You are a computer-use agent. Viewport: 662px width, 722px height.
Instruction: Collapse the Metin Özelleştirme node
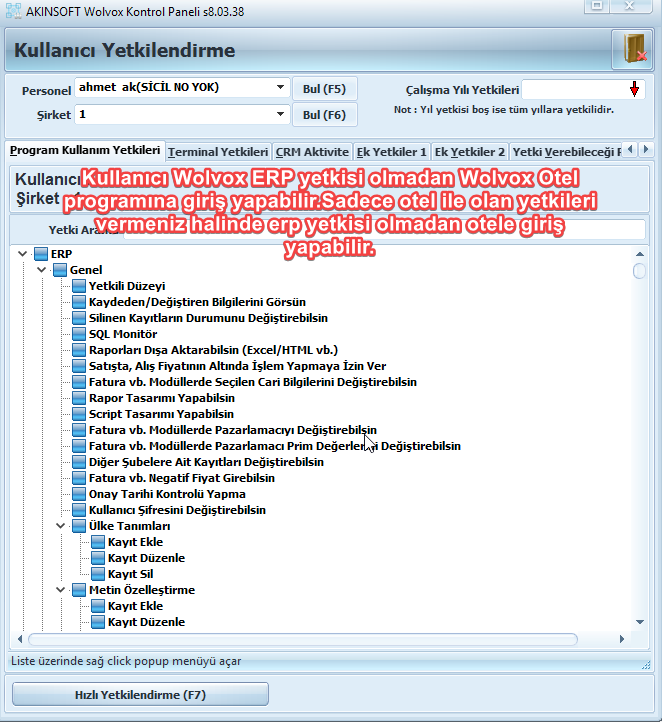click(60, 590)
